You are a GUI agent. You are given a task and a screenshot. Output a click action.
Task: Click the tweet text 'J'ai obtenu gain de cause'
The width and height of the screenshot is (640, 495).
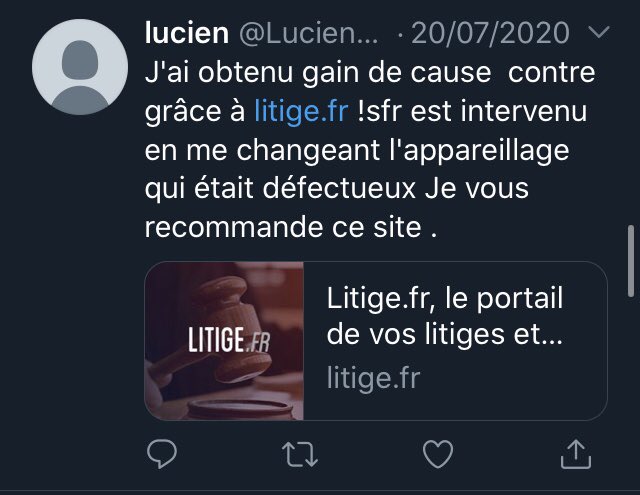(318, 73)
